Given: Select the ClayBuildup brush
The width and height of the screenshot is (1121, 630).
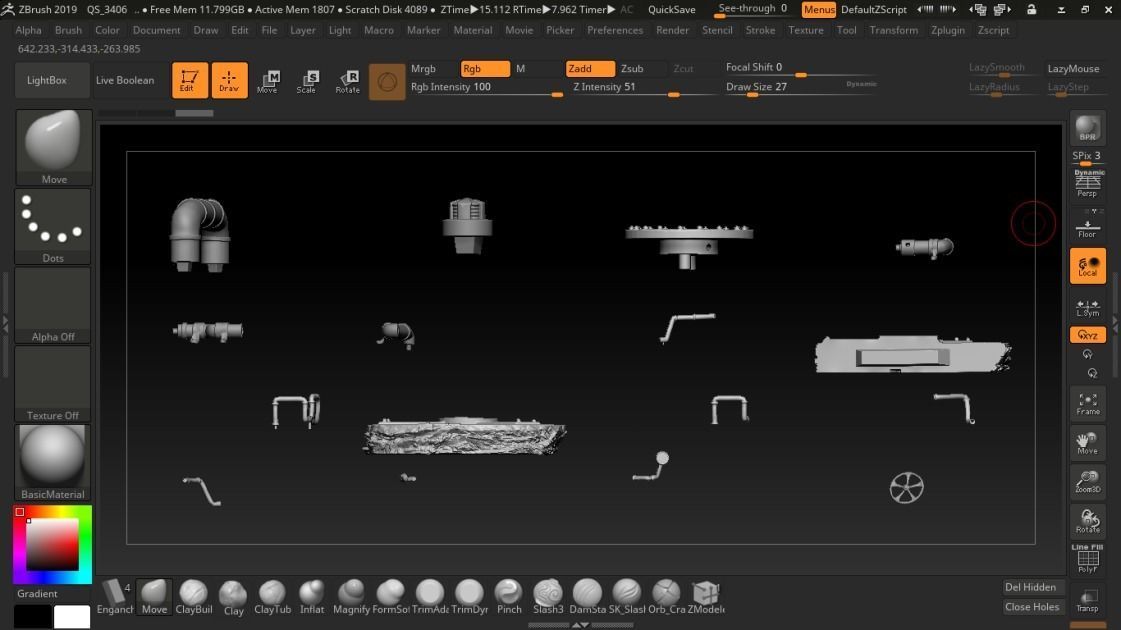Looking at the screenshot, I should click(x=194, y=596).
